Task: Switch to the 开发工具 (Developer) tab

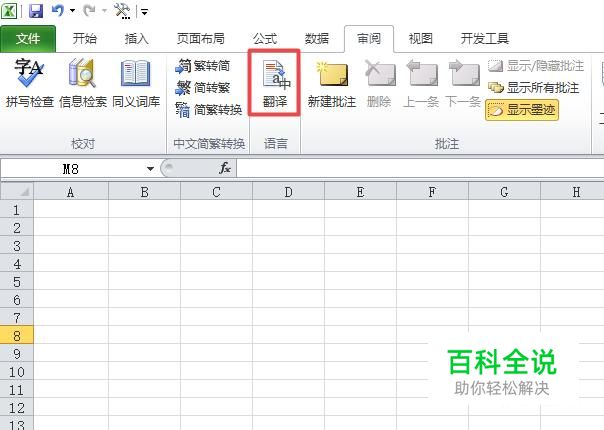Action: [x=485, y=39]
